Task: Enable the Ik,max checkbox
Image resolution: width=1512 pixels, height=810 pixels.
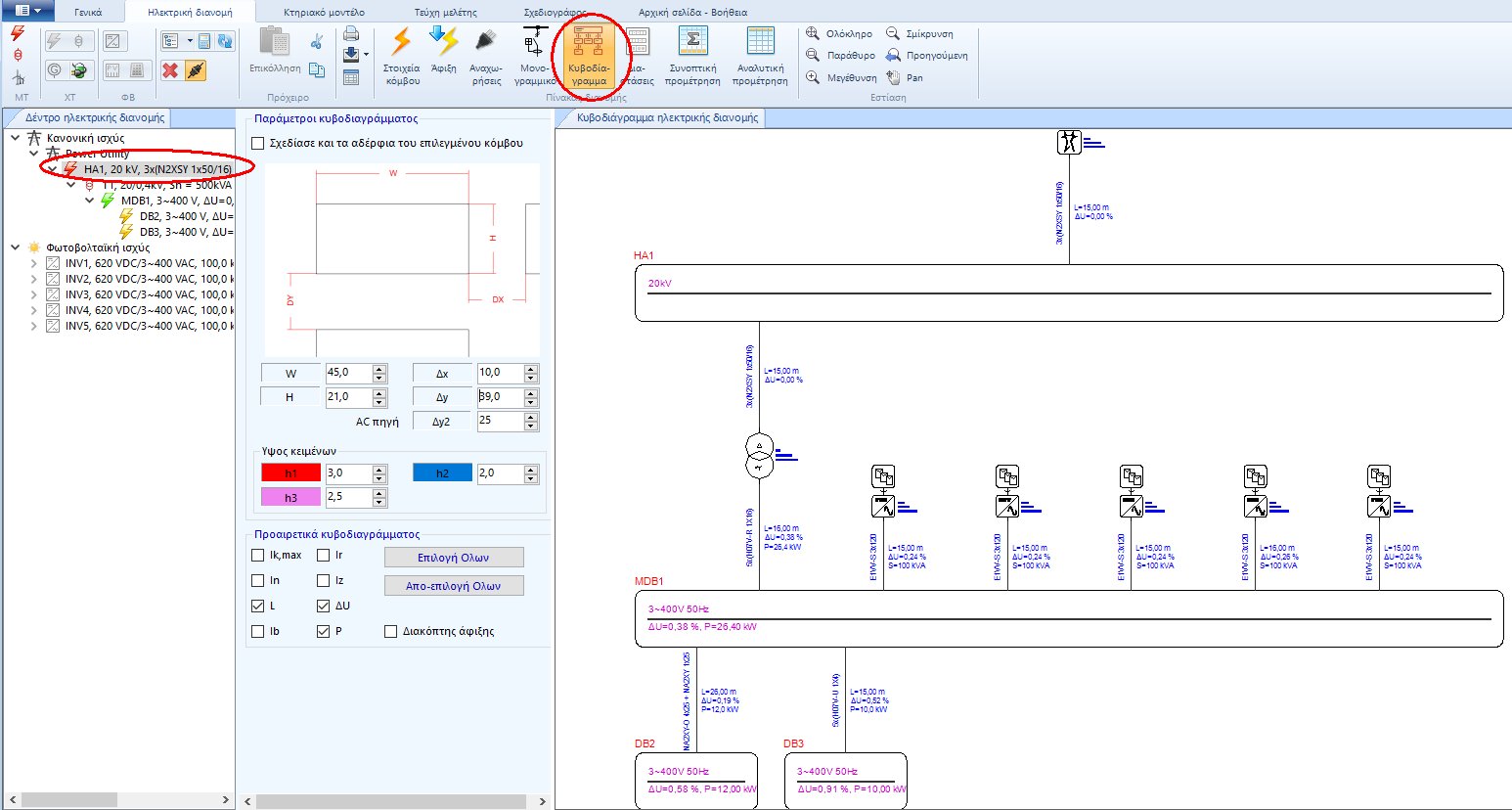Action: pyautogui.click(x=258, y=556)
